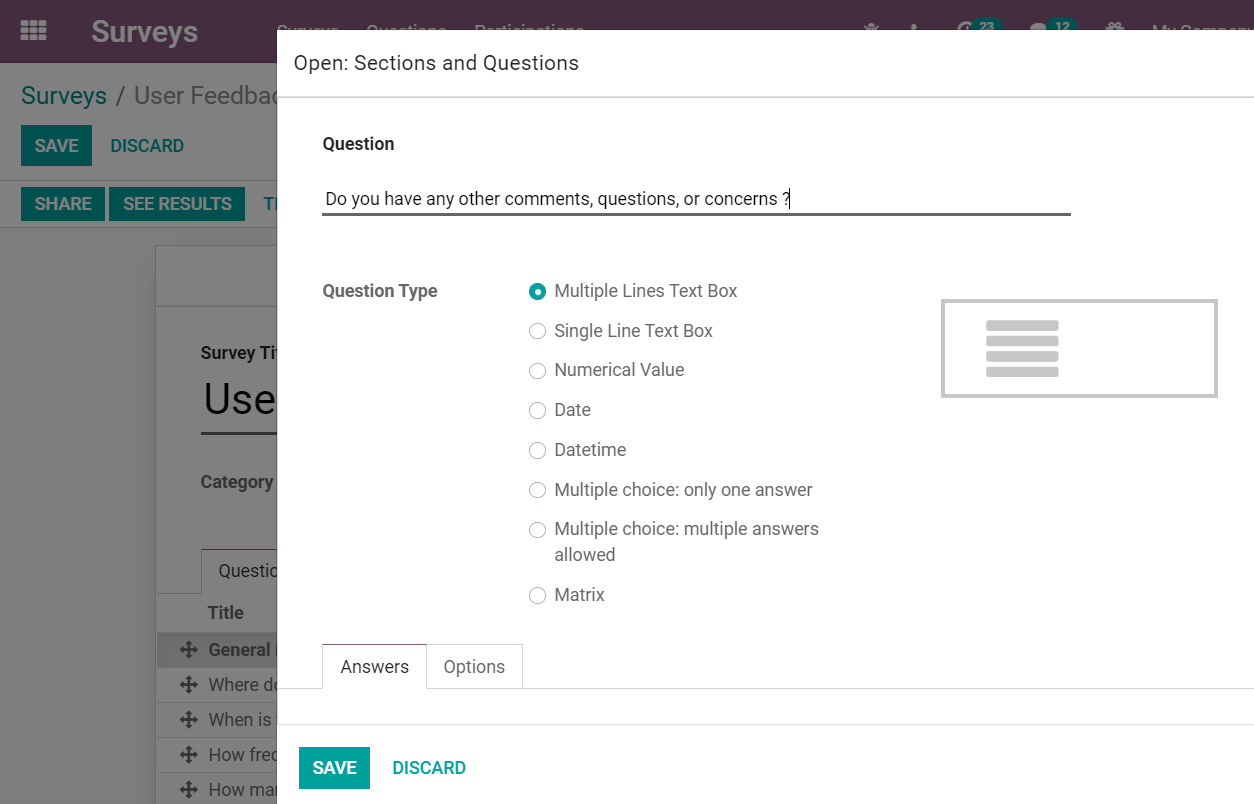1254x804 pixels.
Task: Click the drag handle for 'When is' row
Action: coord(188,720)
